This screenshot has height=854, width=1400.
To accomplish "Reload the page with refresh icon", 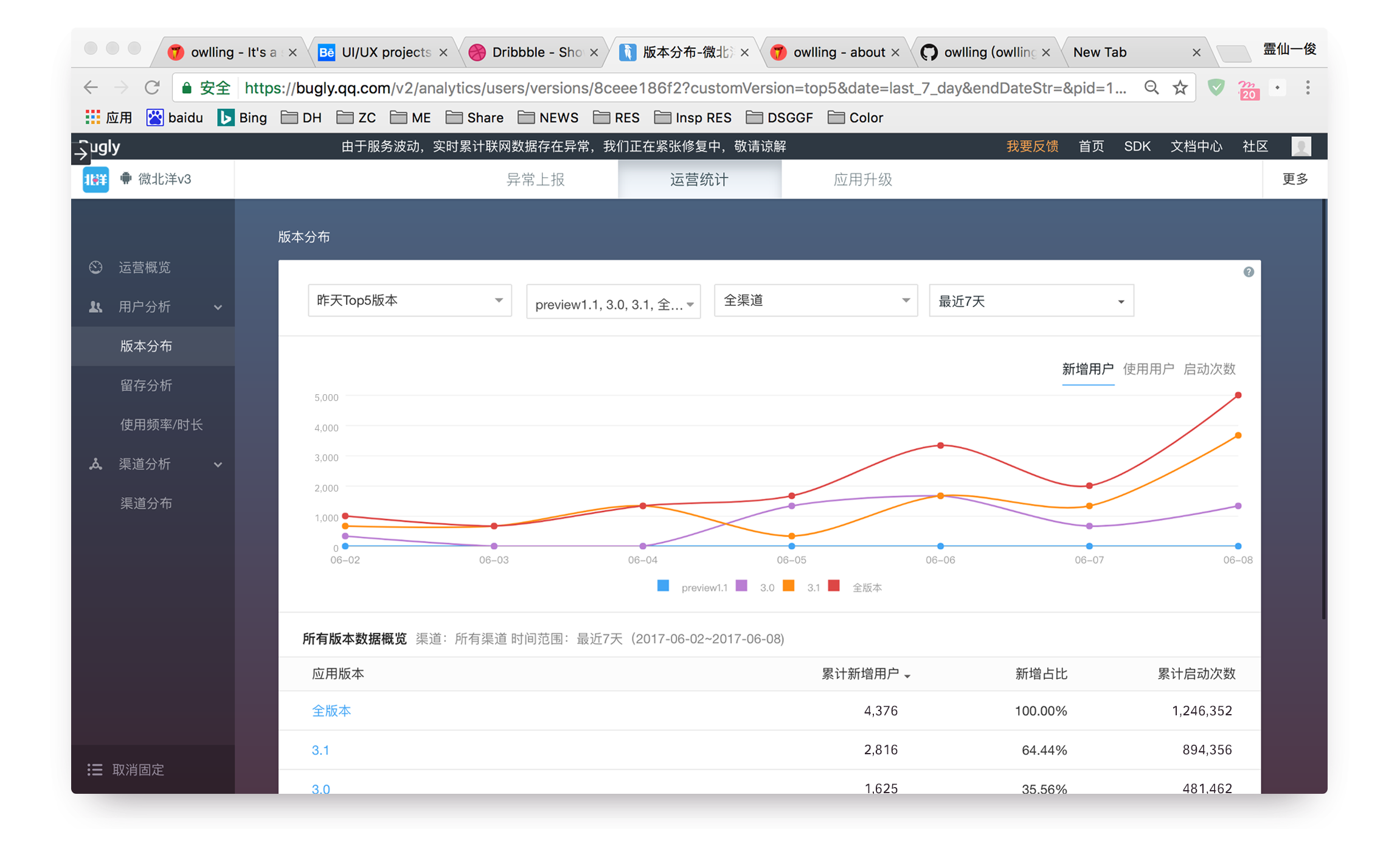I will click(152, 88).
